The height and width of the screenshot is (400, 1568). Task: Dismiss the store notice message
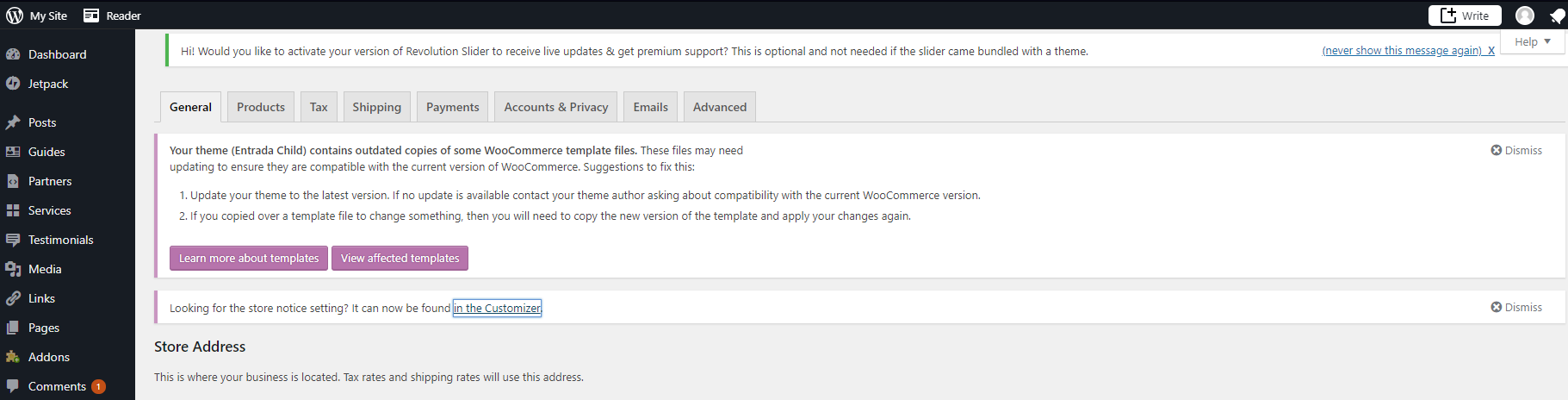click(1516, 307)
